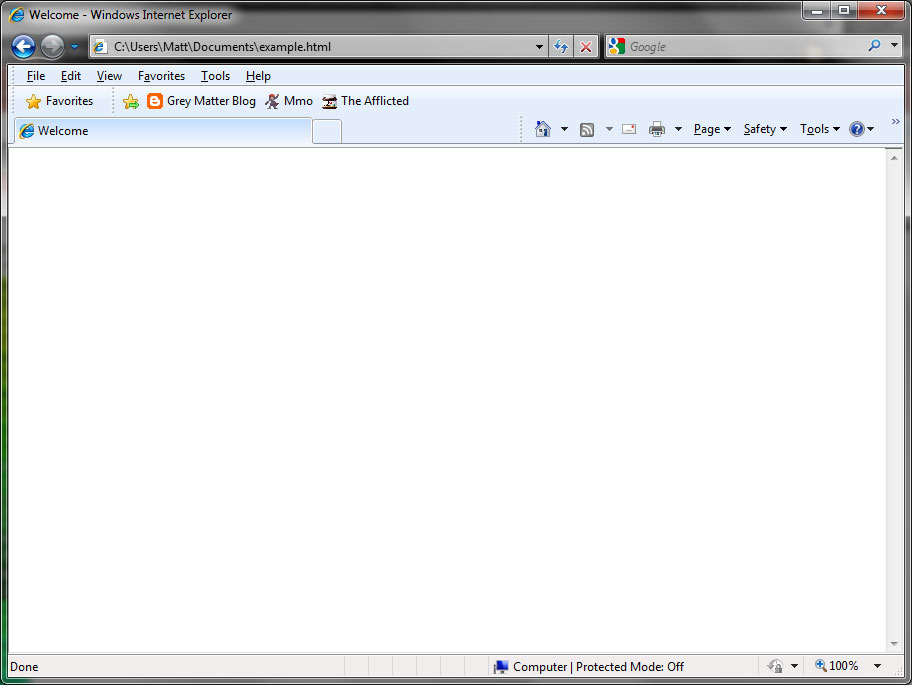Click the 100% zoom level button
This screenshot has width=912, height=685.
pyautogui.click(x=836, y=666)
